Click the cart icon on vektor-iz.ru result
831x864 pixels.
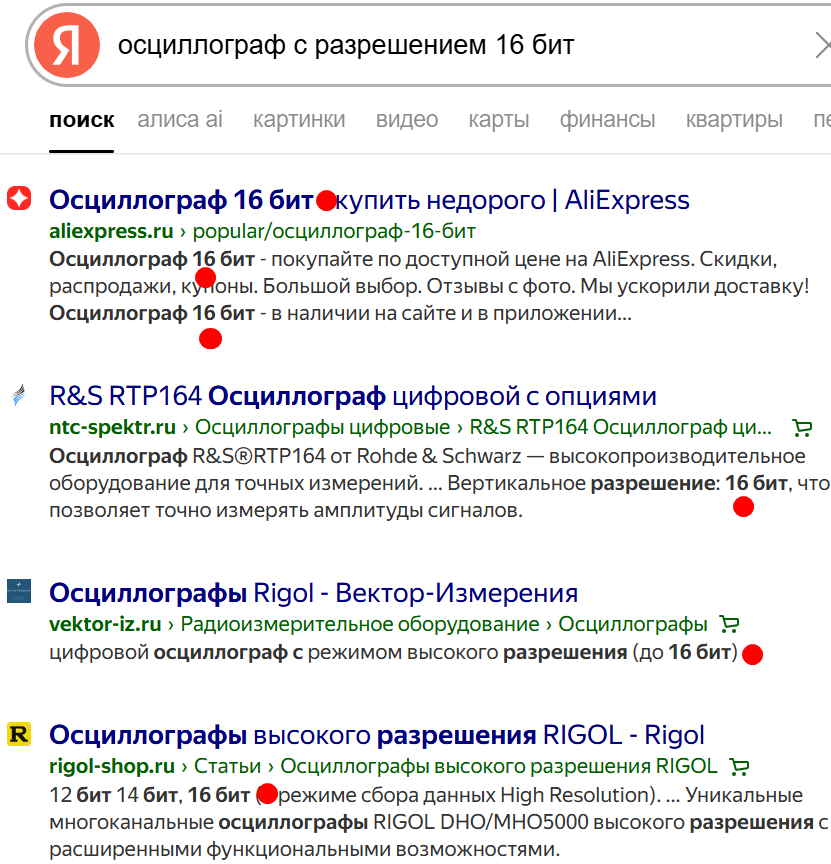click(x=730, y=624)
